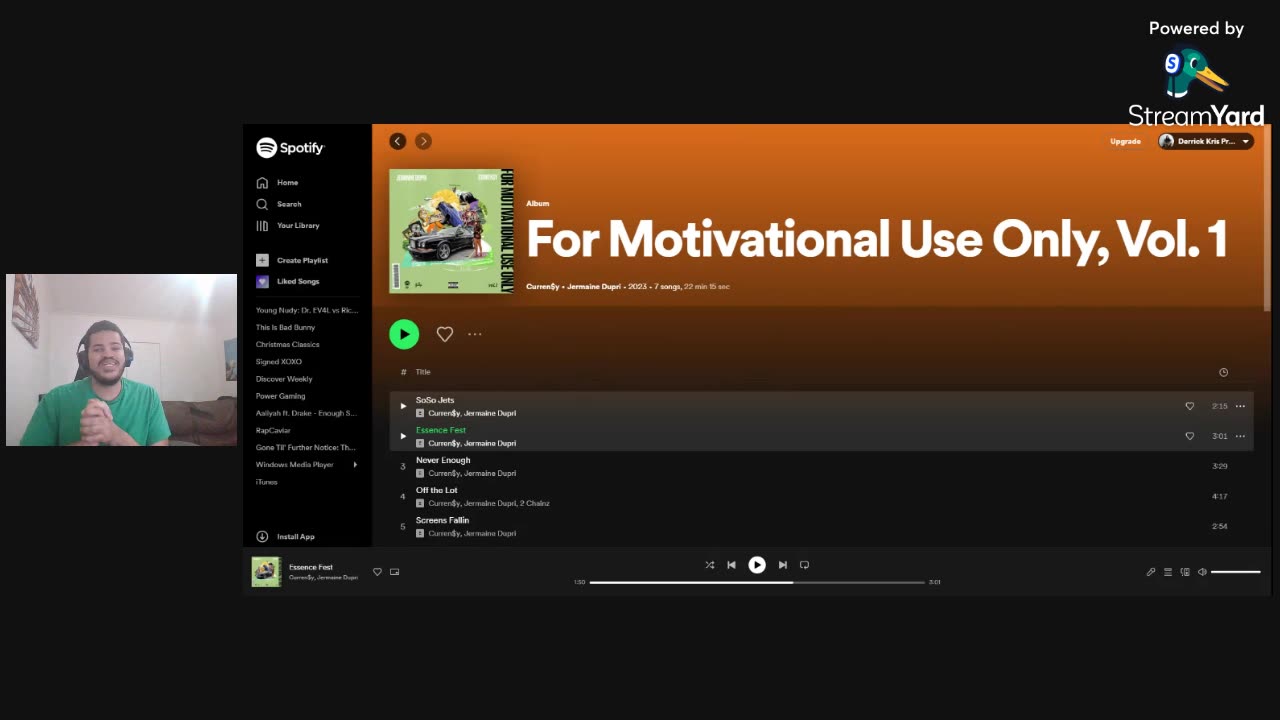Like now playing song heart

377,572
